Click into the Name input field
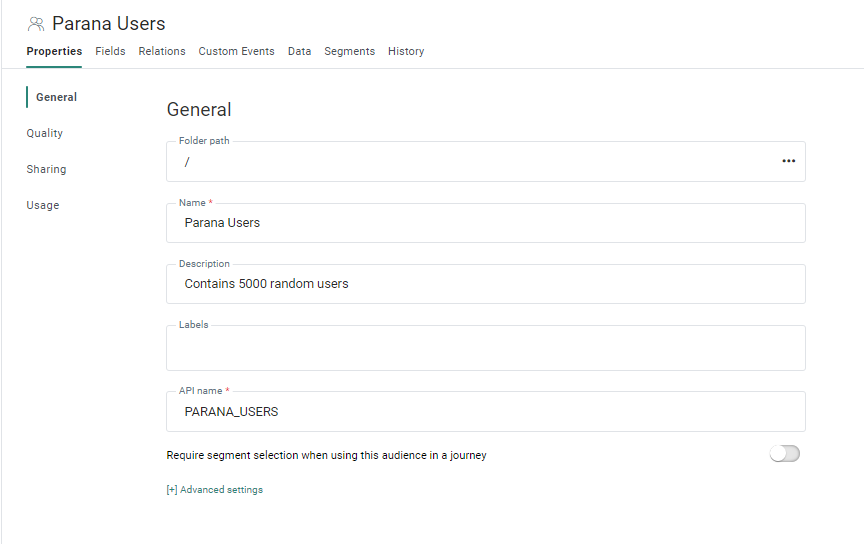Viewport: 864px width, 544px height. pos(485,223)
